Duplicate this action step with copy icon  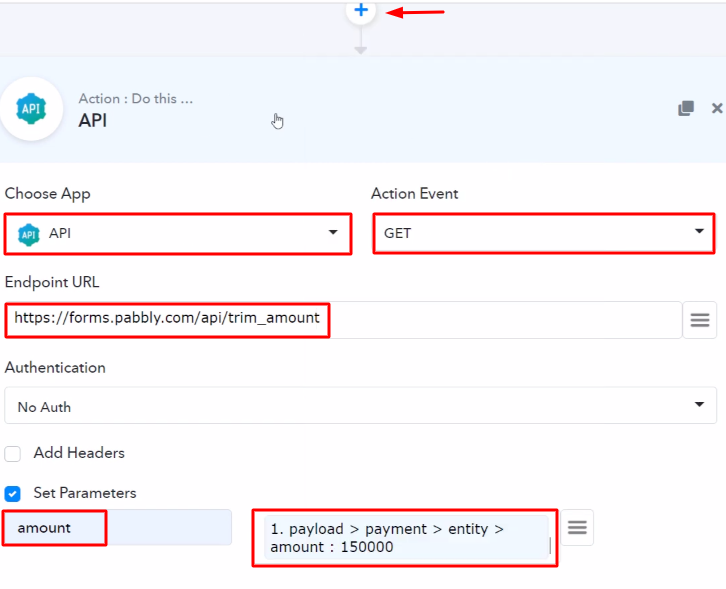click(x=686, y=108)
